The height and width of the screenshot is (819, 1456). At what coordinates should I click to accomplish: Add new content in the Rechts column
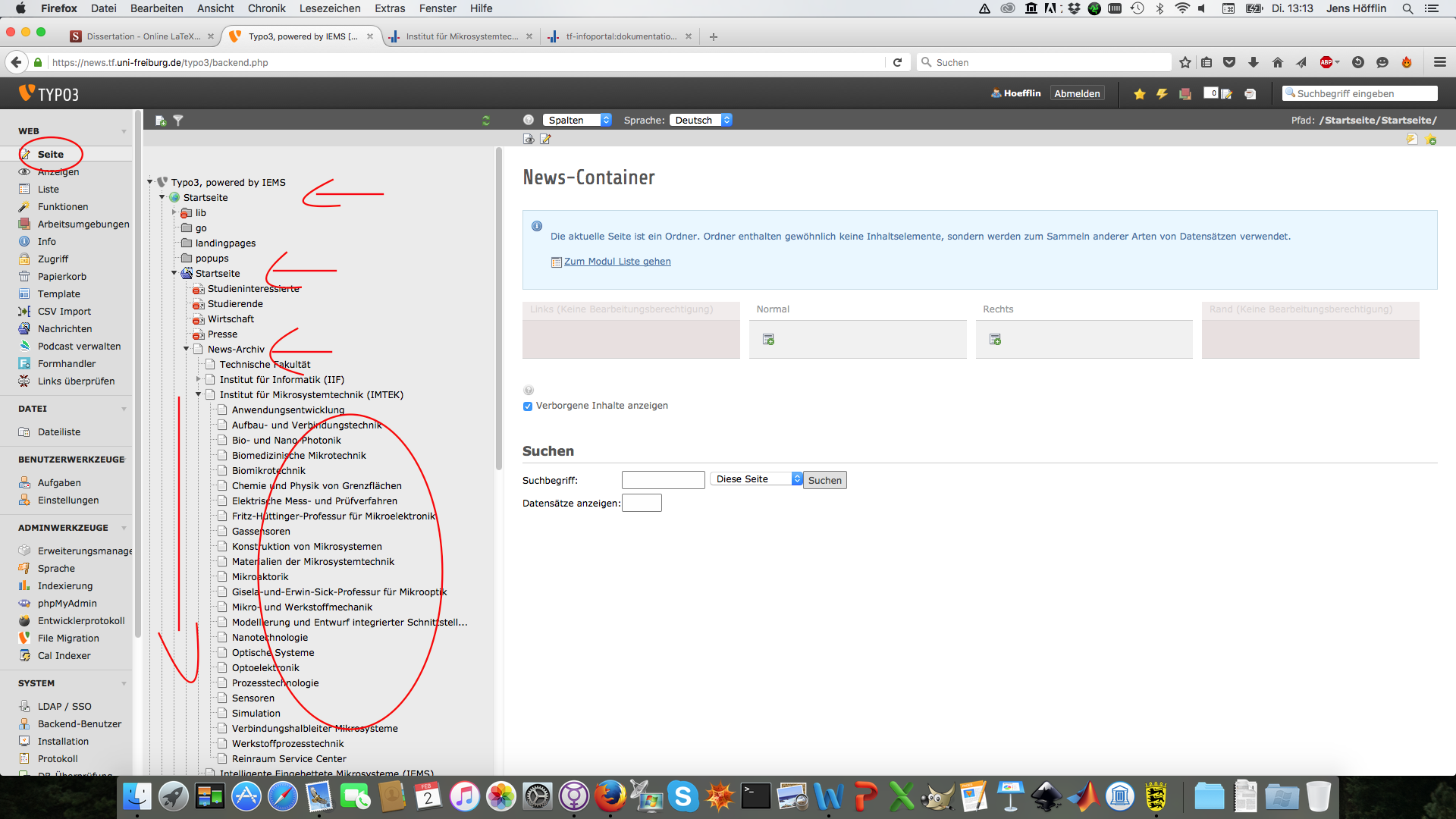(x=995, y=340)
